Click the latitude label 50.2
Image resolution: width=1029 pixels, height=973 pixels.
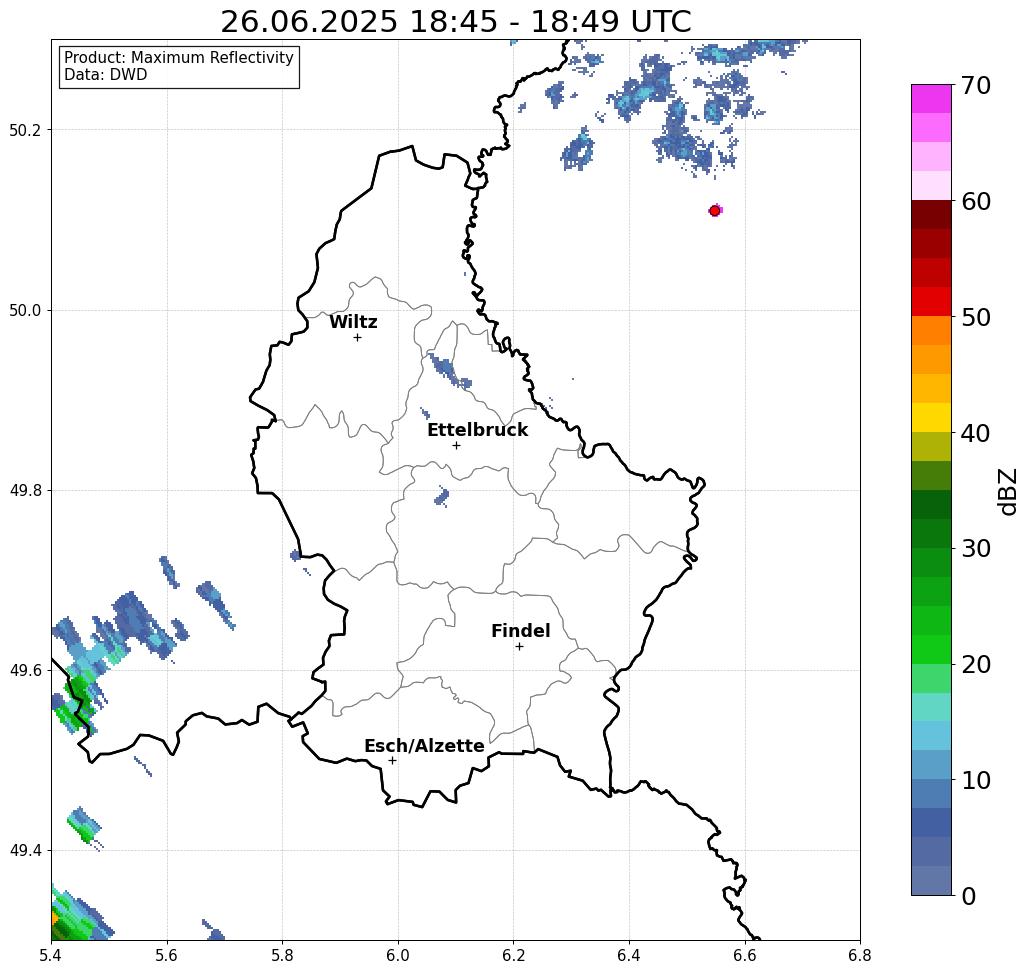pos(25,130)
